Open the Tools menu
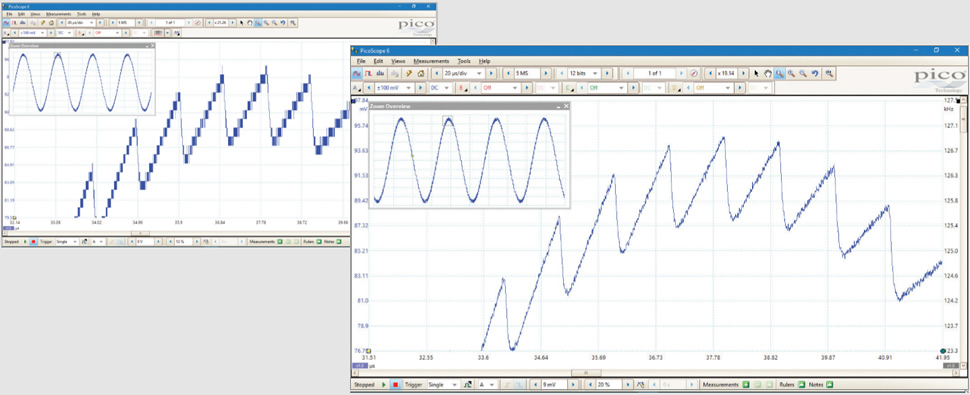 click(464, 61)
